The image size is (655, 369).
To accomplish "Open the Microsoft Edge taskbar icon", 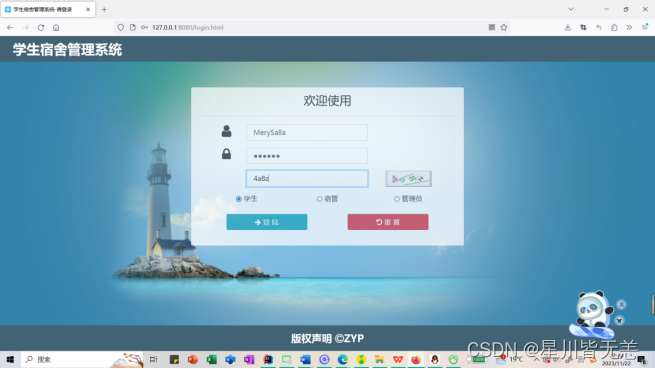I will (x=343, y=359).
